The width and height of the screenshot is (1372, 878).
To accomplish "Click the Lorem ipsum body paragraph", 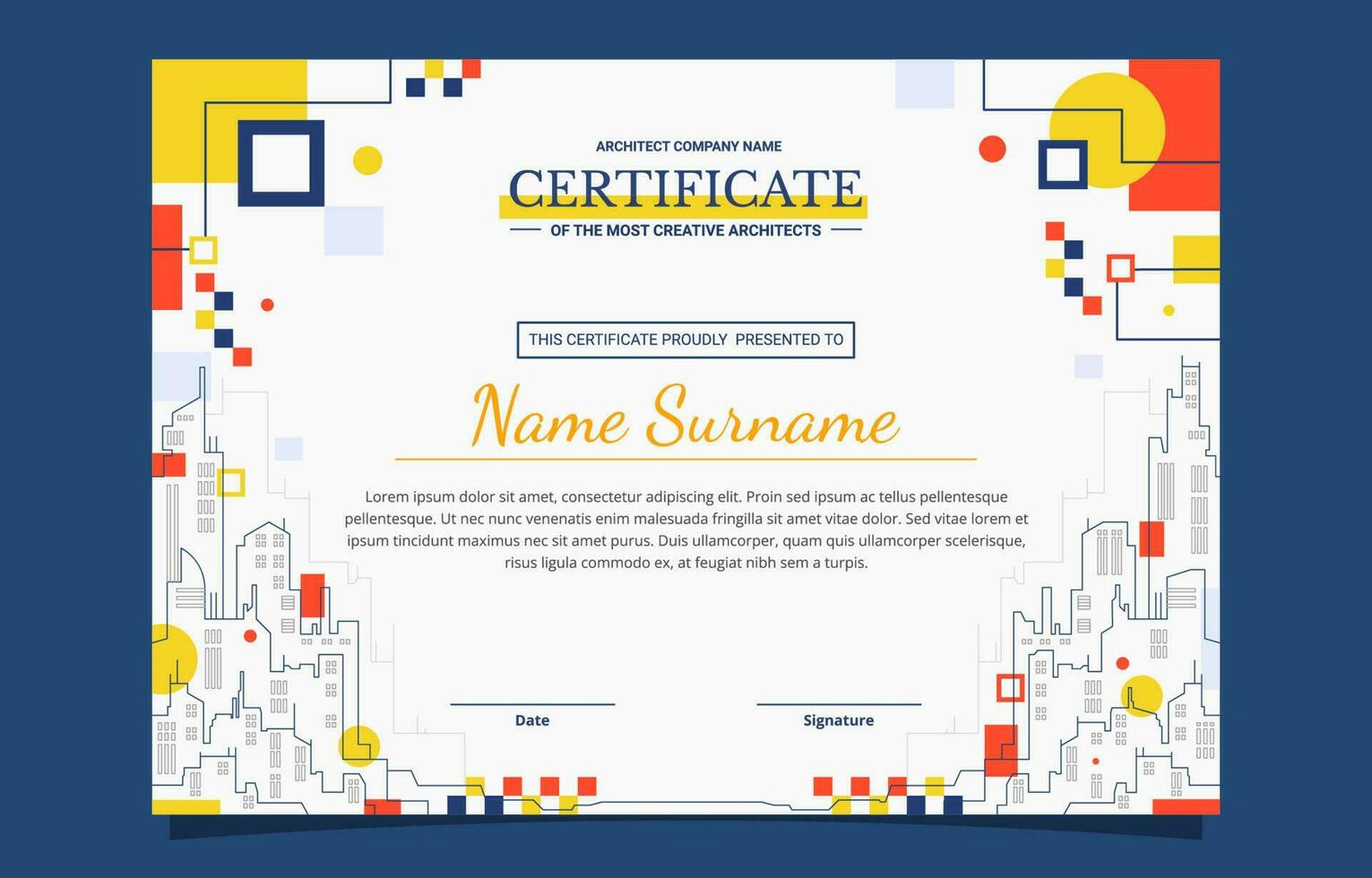I will 686,529.
